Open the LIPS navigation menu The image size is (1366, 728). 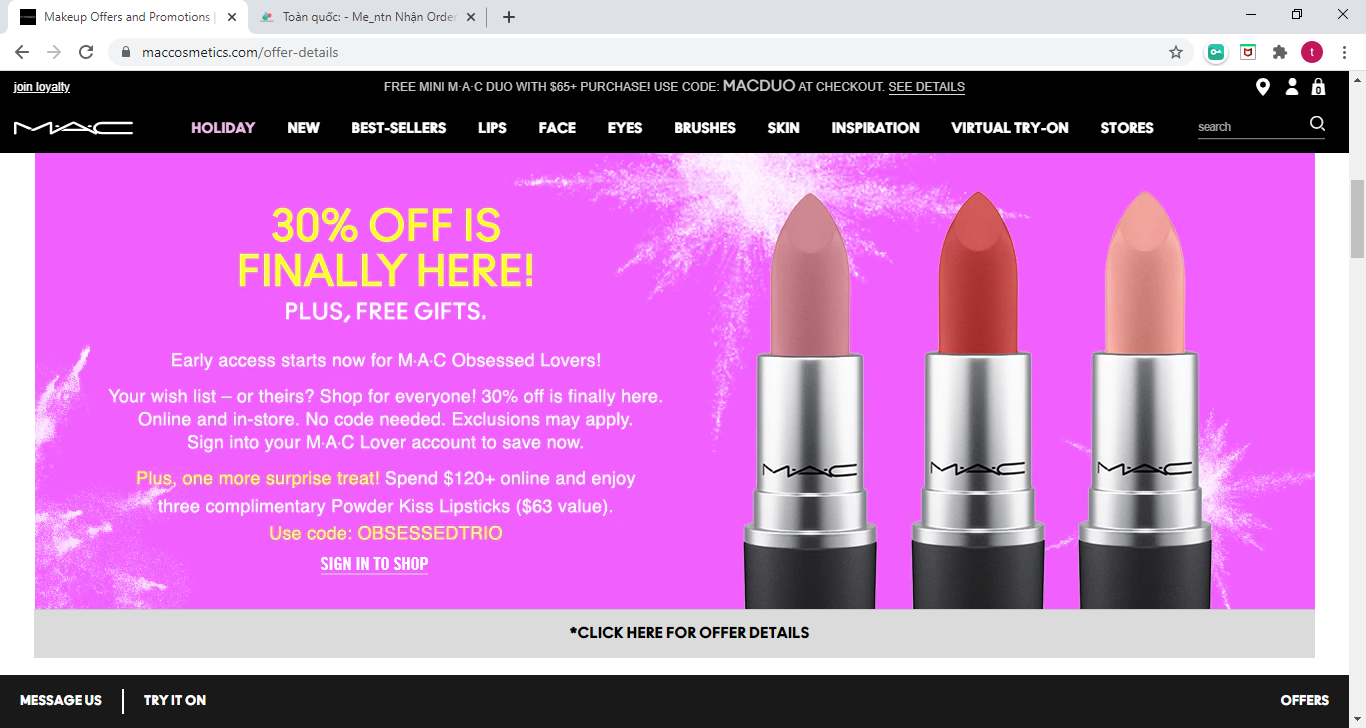[x=492, y=128]
